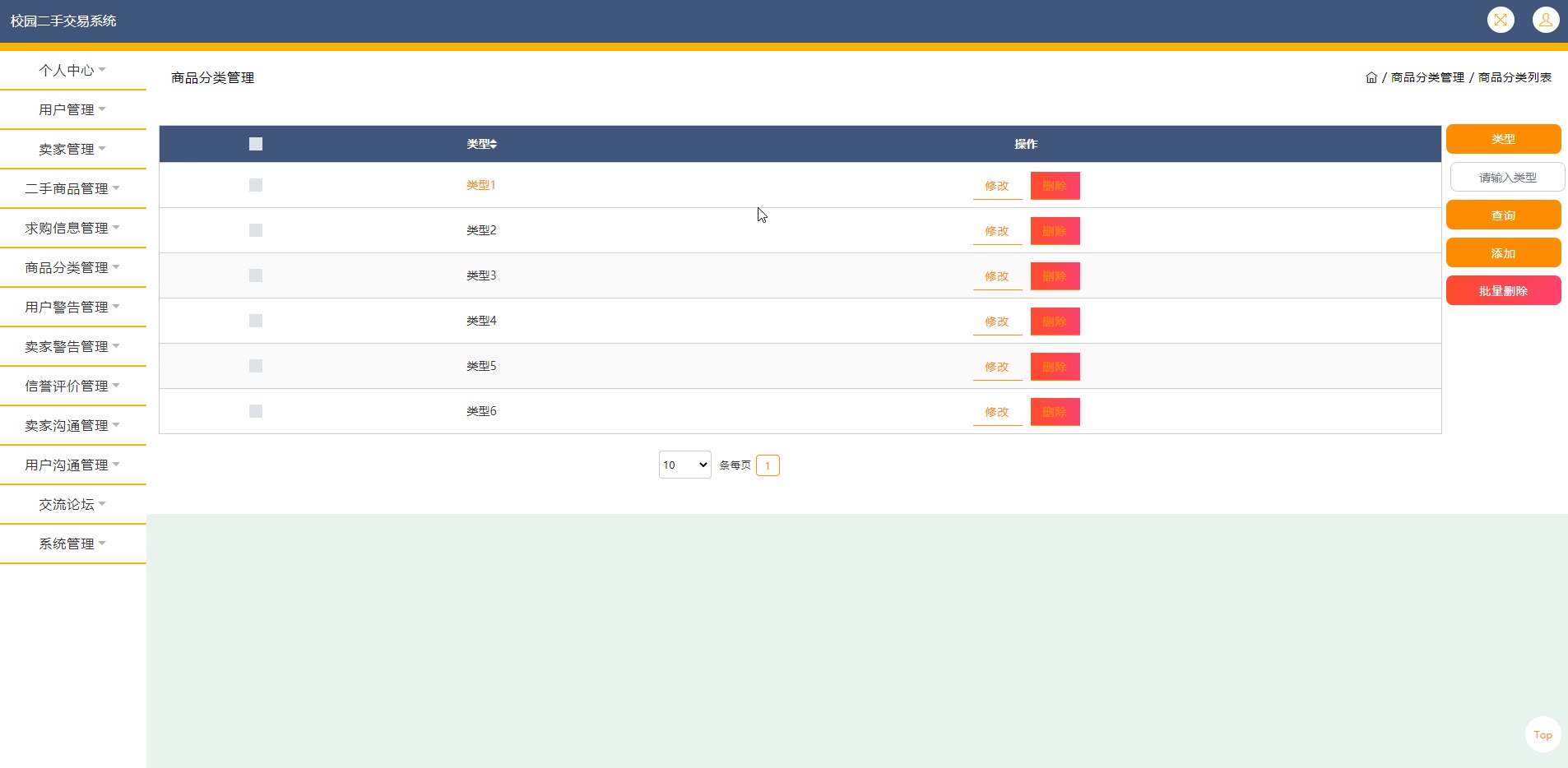Click the Top scroll-back button
The height and width of the screenshot is (768, 1568).
pyautogui.click(x=1542, y=734)
